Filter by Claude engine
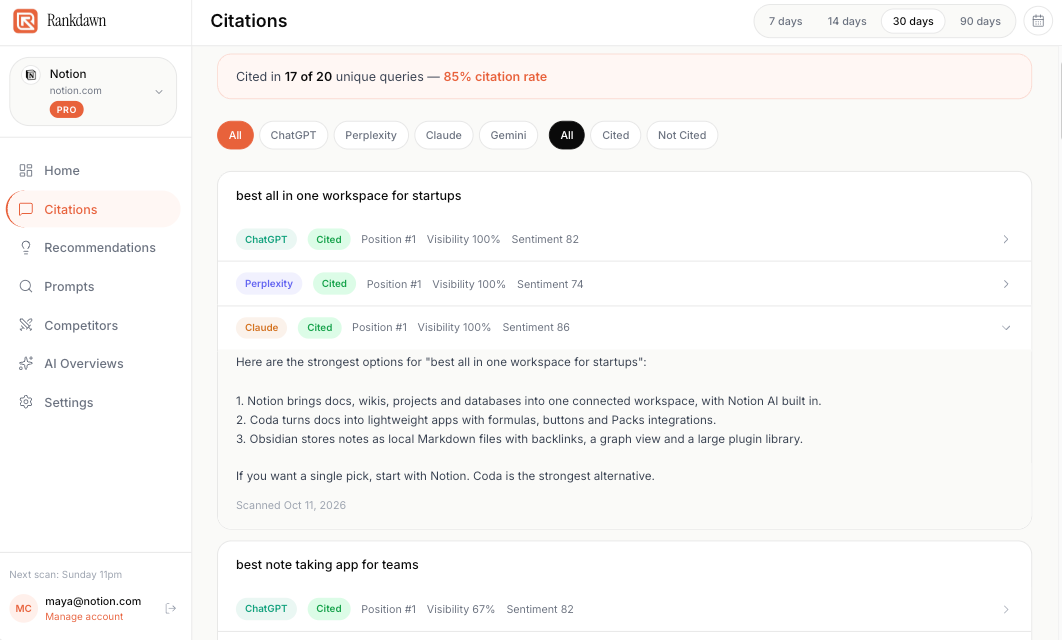 pyautogui.click(x=444, y=135)
